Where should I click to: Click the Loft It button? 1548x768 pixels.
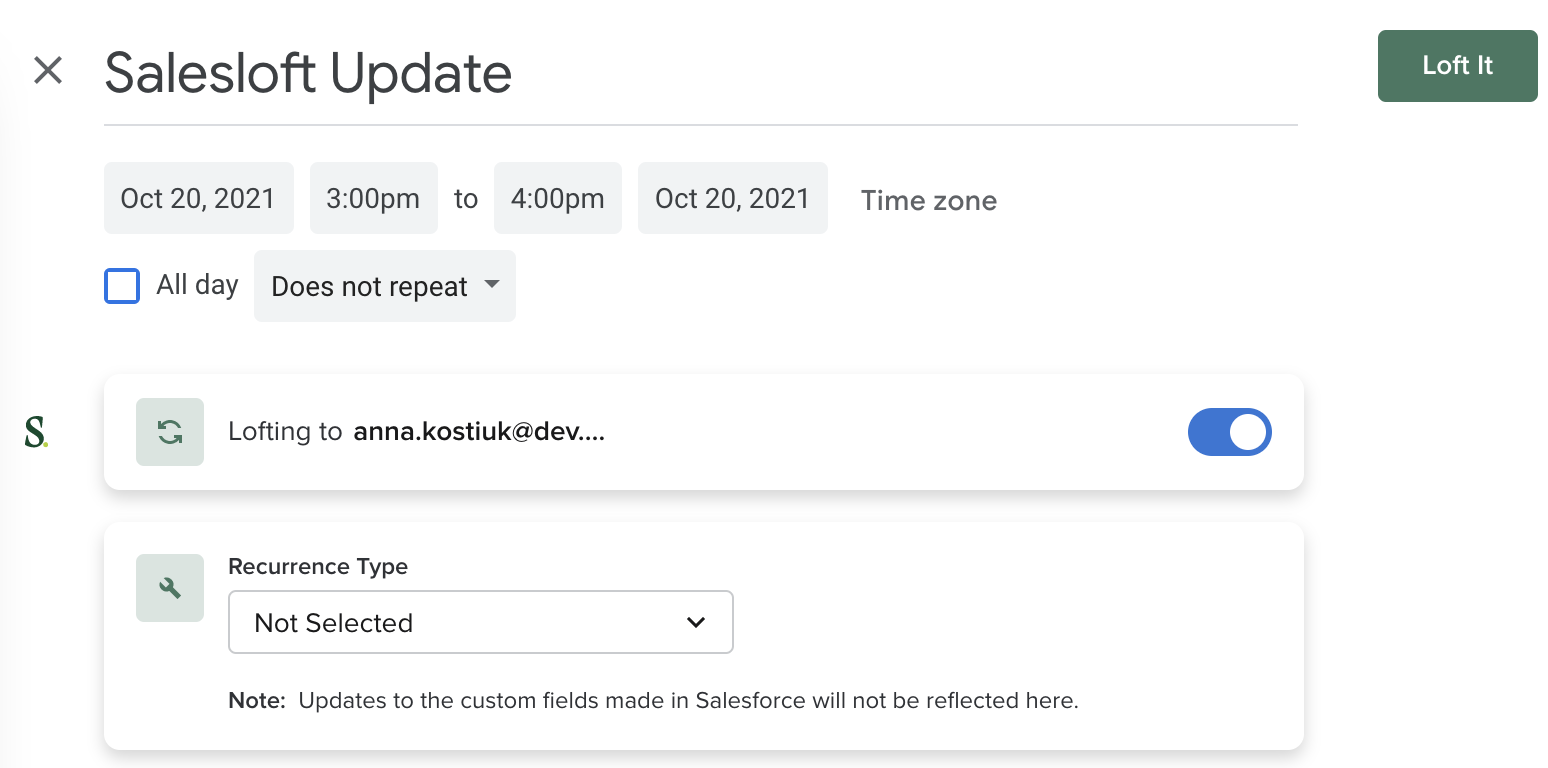[1457, 65]
